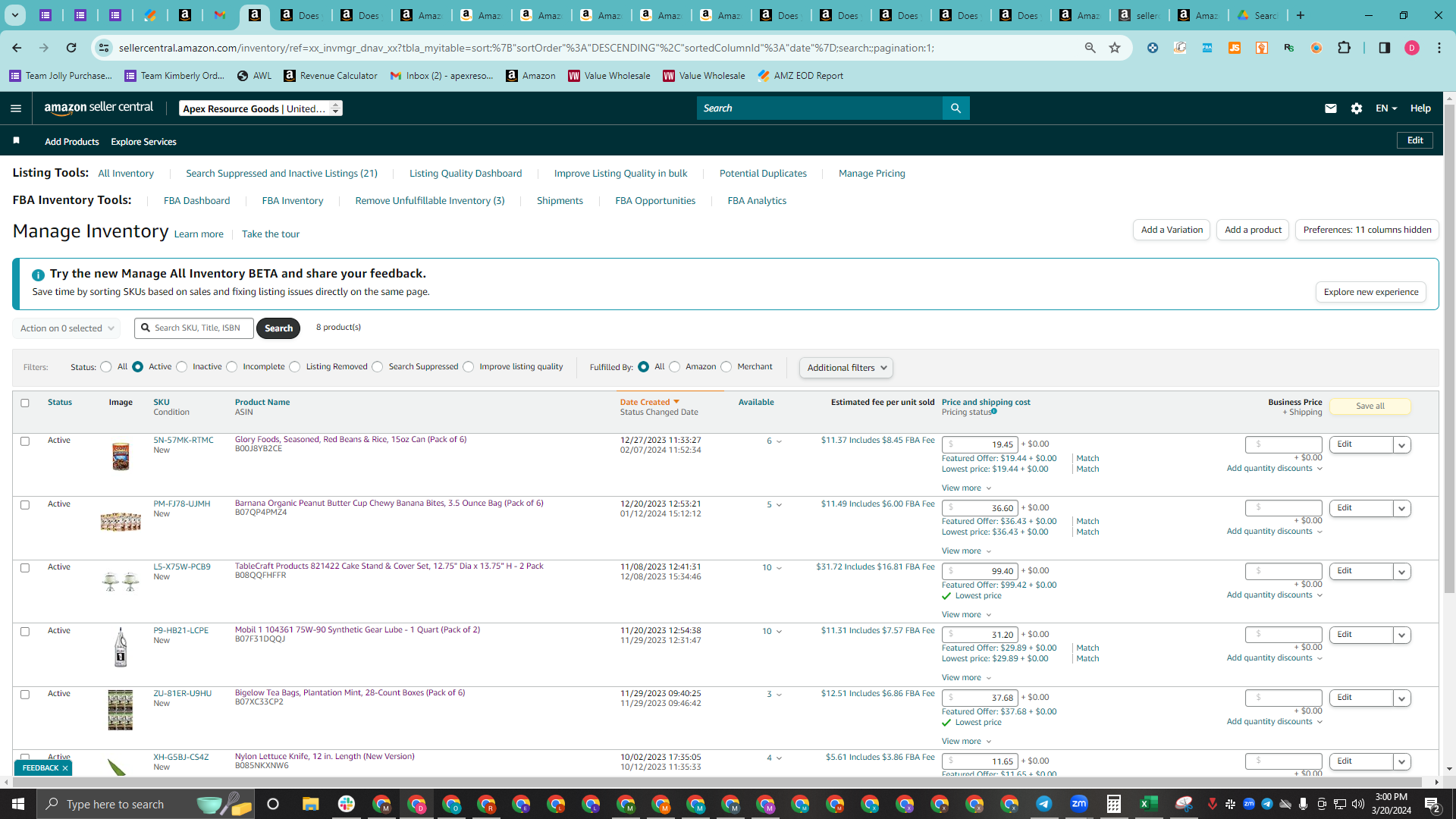Open Slack from the taskbar
This screenshot has width=1456, height=819.
pos(347,804)
